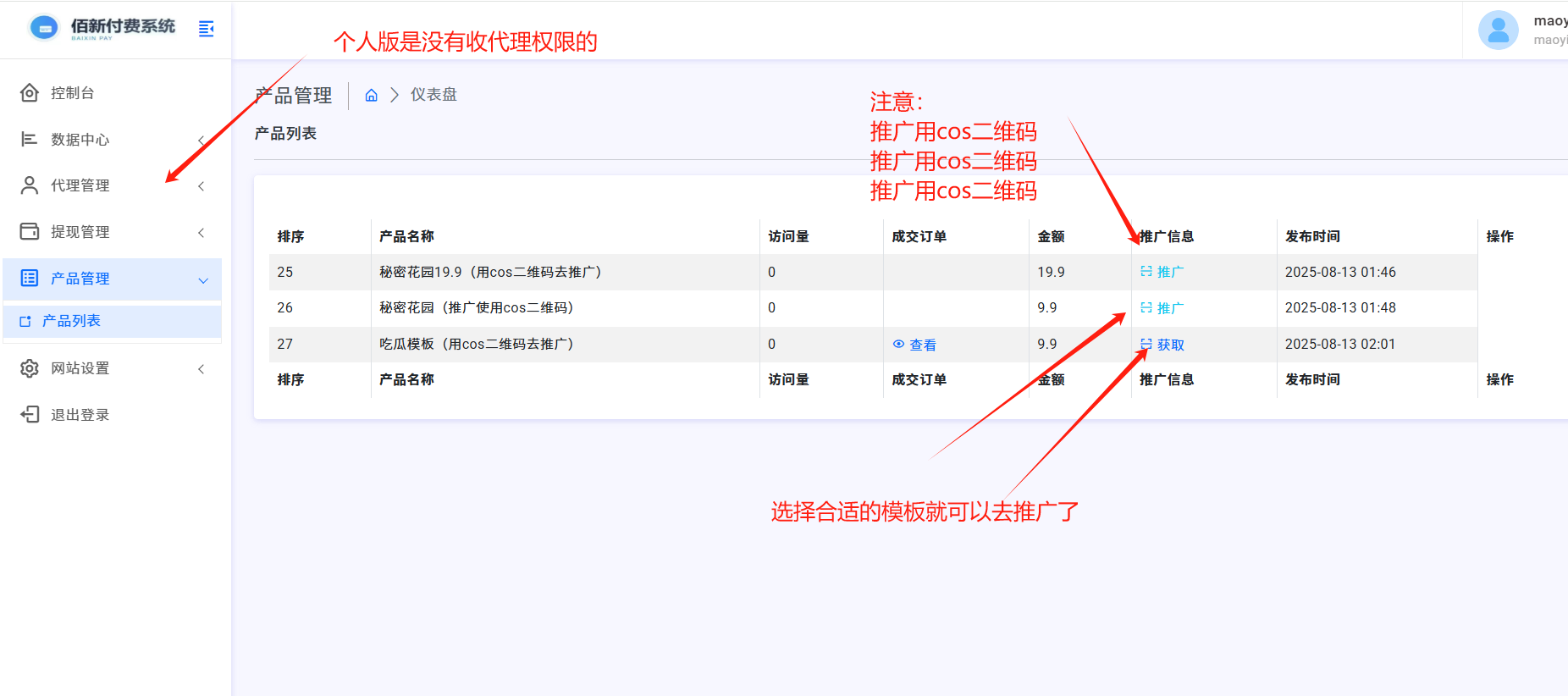Click the 发布时间 column header
This screenshot has height=696, width=1568.
(x=1311, y=236)
